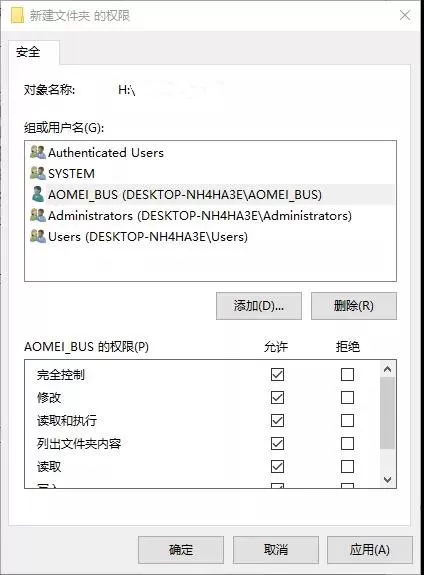Viewport: 424px width, 575px height.
Task: Close the permissions dialog window
Action: (x=405, y=15)
